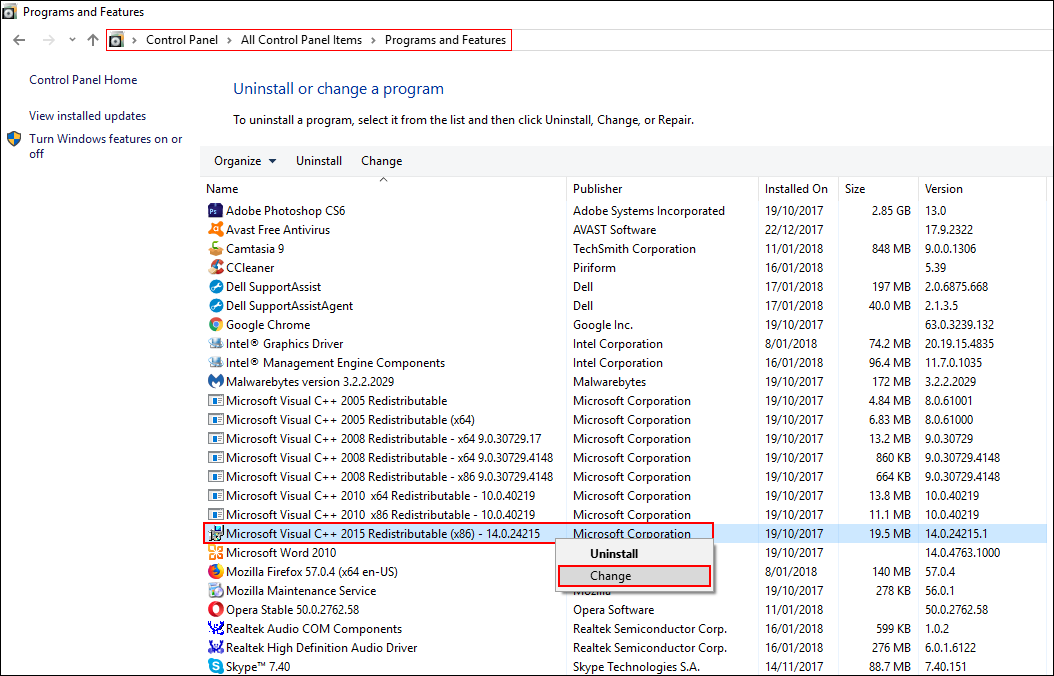Click Control Panel in the breadcrumb

181,40
